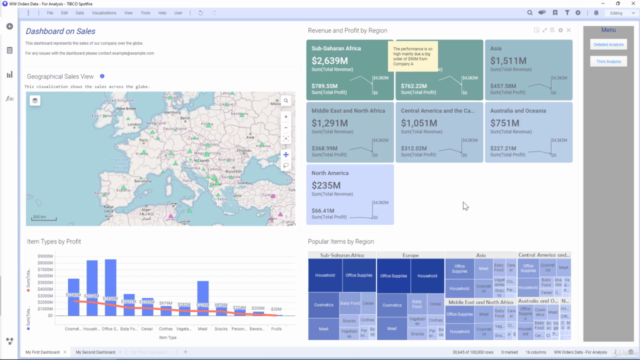Open the Notifications bell icon

pos(596,13)
